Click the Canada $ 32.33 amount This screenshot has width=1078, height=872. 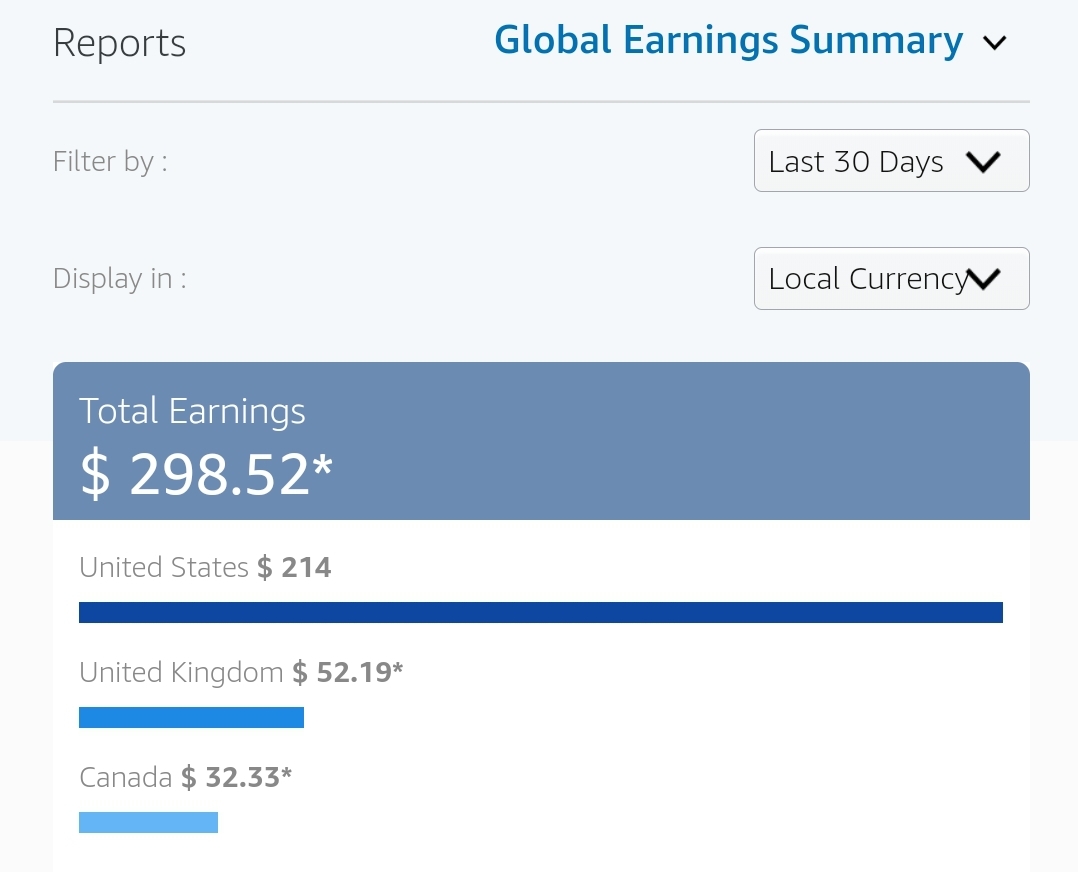point(236,777)
